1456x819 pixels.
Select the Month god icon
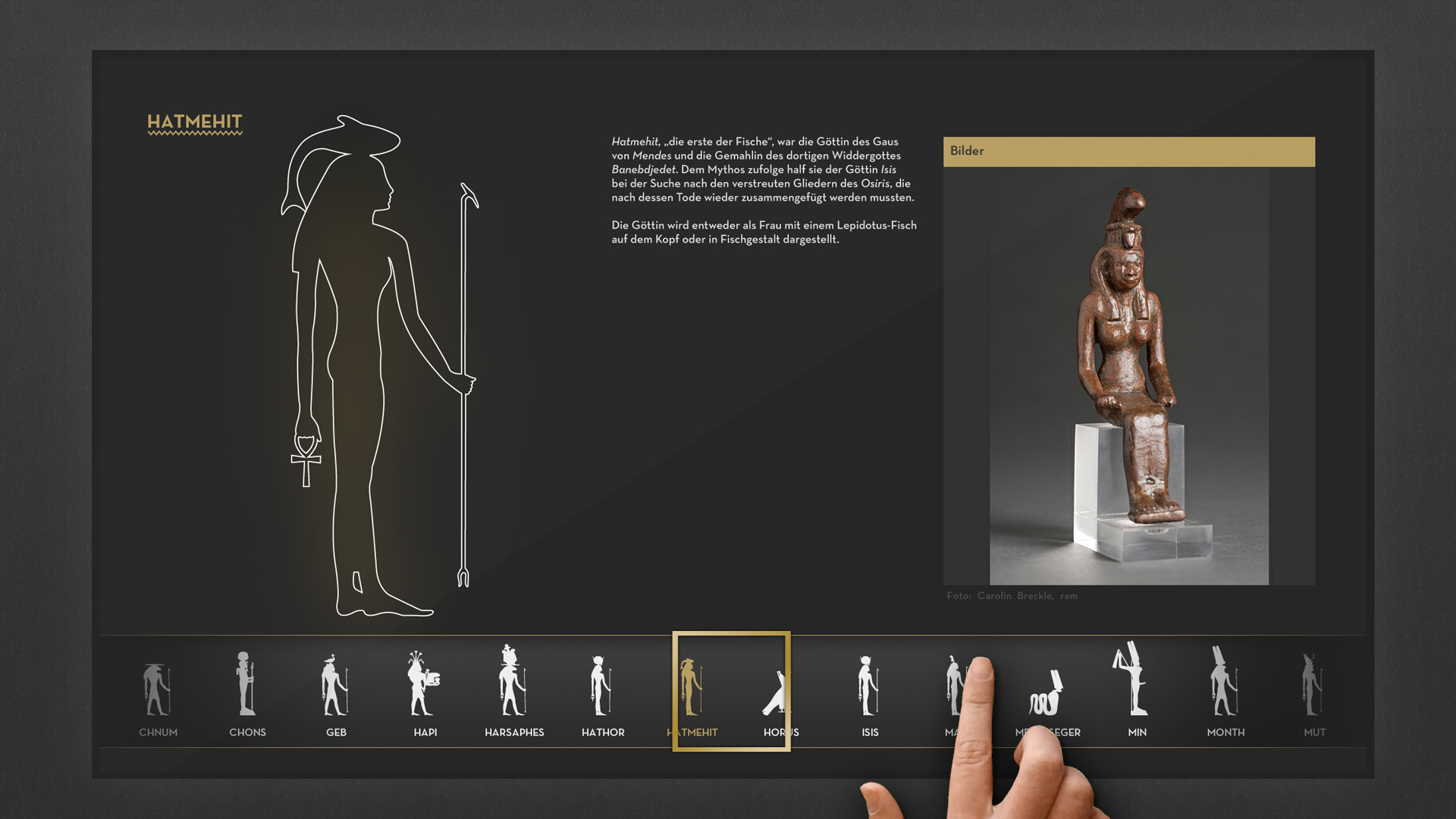click(x=1224, y=680)
